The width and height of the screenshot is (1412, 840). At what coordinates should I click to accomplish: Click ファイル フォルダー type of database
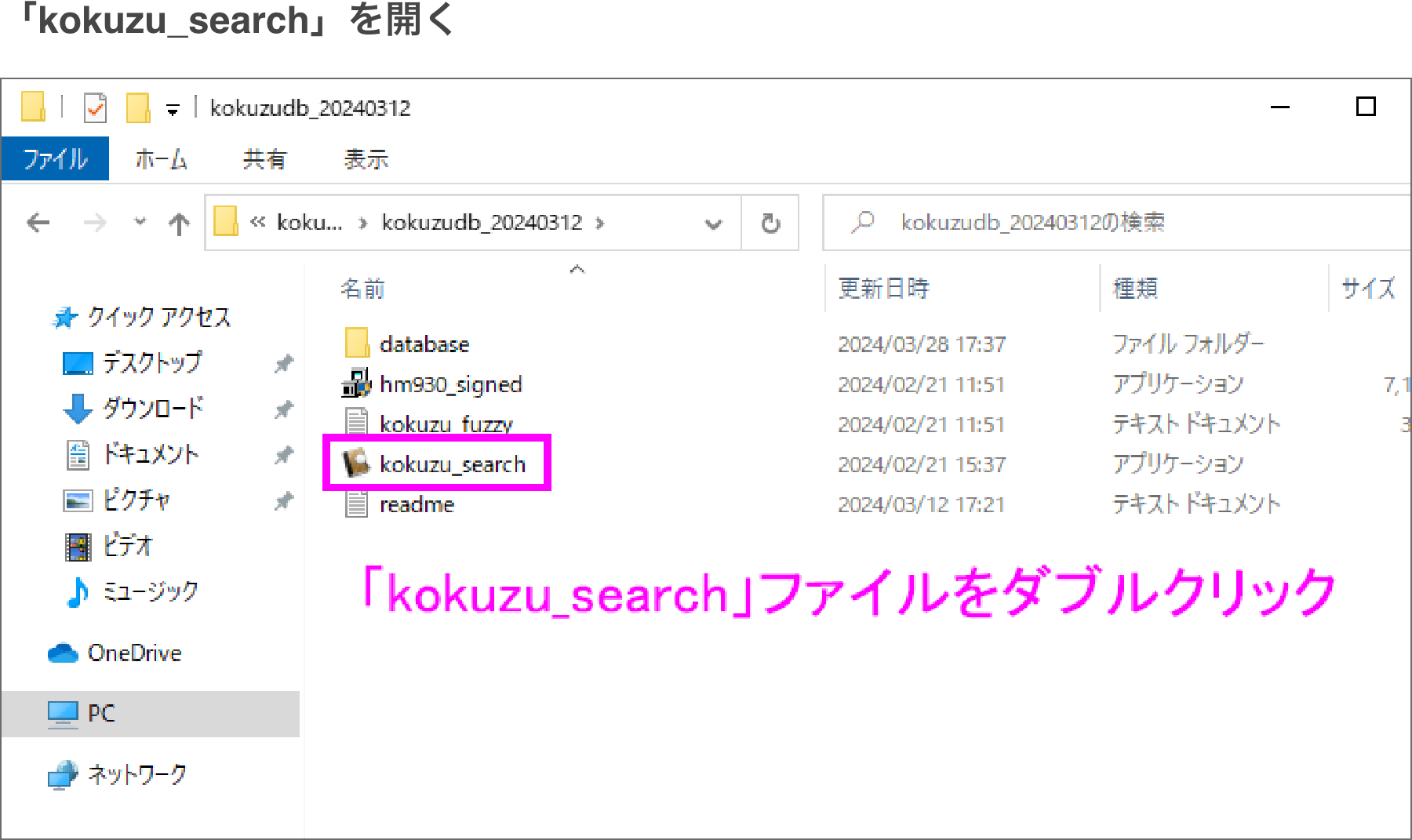point(1188,344)
